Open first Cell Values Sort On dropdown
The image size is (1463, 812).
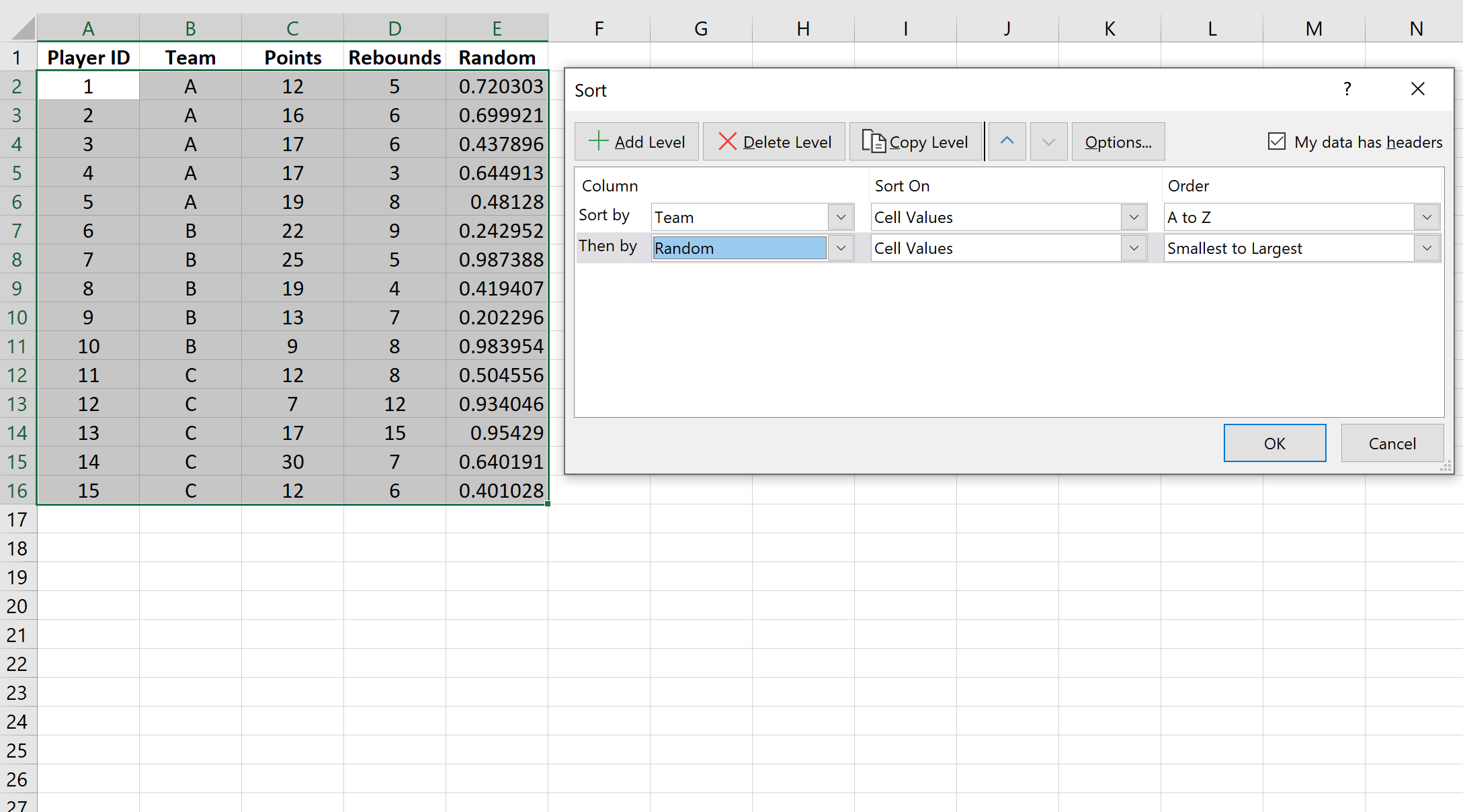(x=1134, y=218)
